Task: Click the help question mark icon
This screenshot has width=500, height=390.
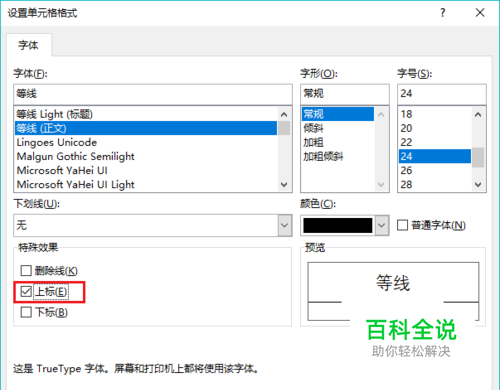Action: (x=443, y=13)
